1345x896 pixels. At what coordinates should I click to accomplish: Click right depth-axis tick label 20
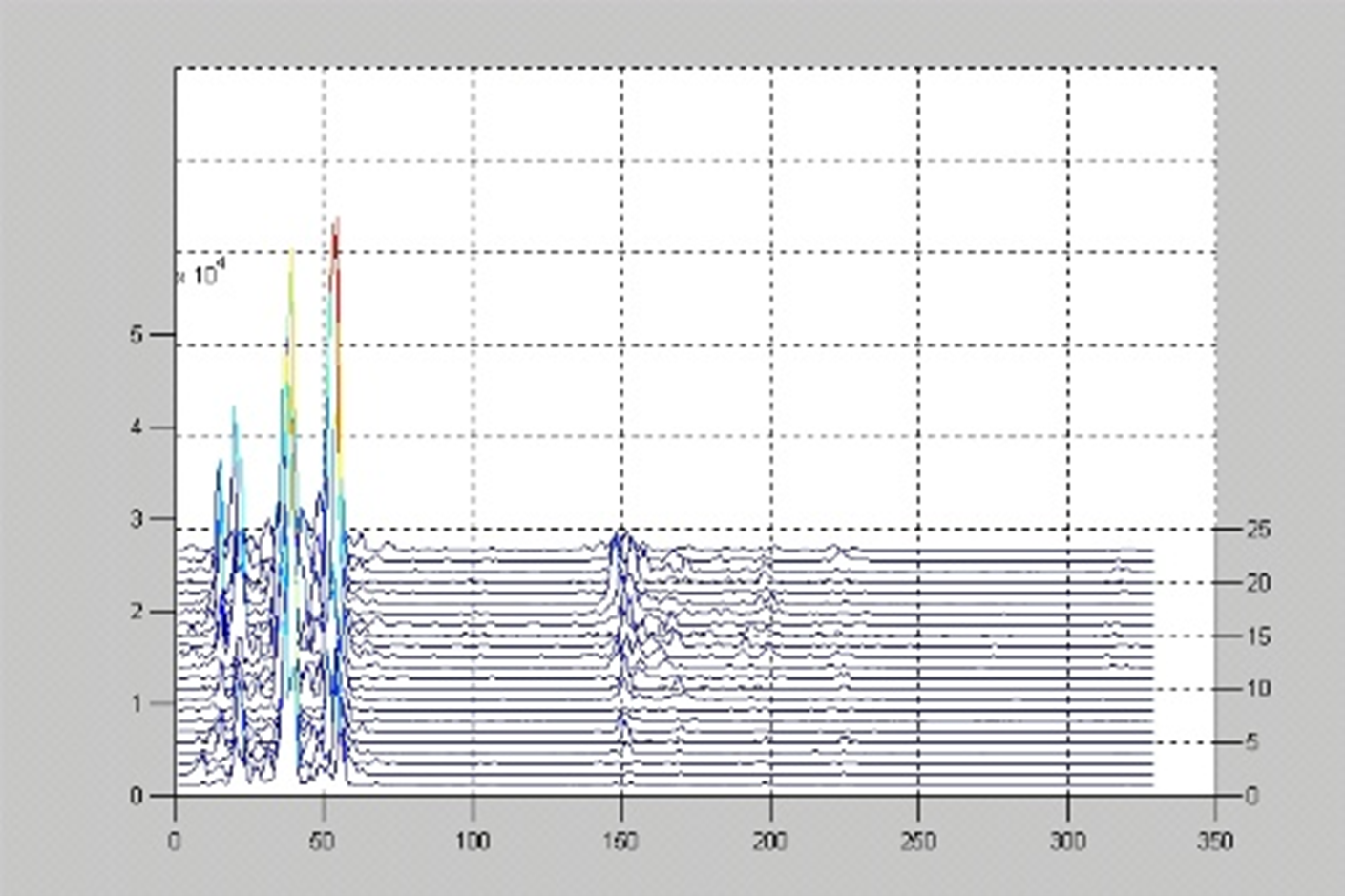[x=1258, y=582]
